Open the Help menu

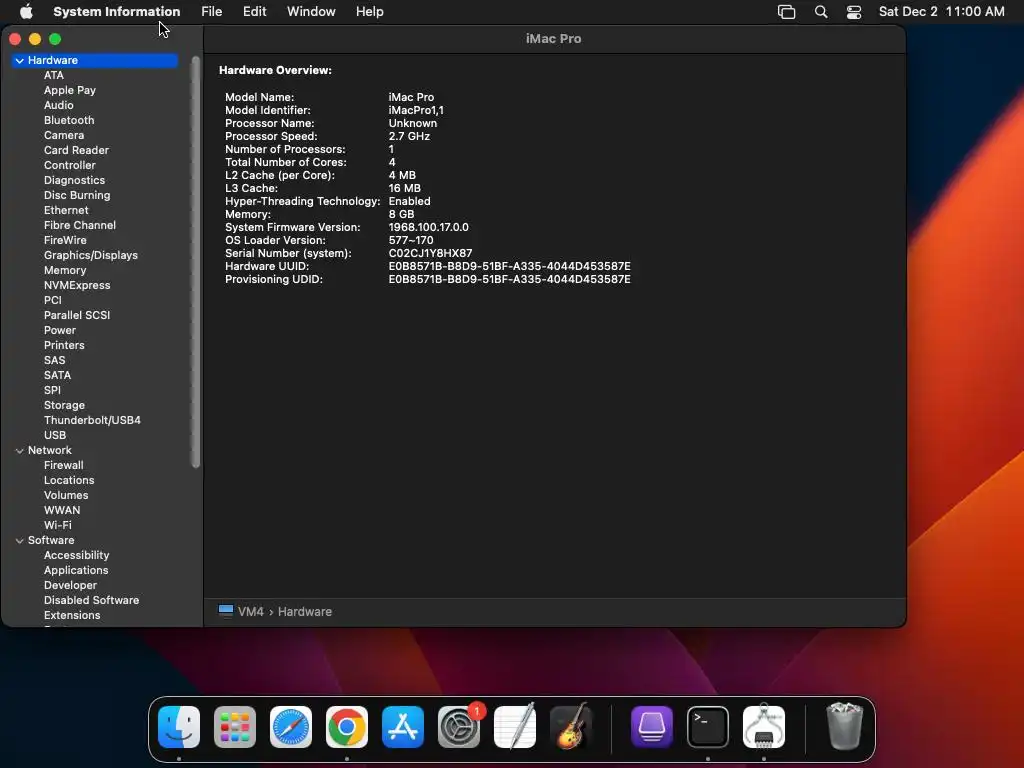click(369, 12)
